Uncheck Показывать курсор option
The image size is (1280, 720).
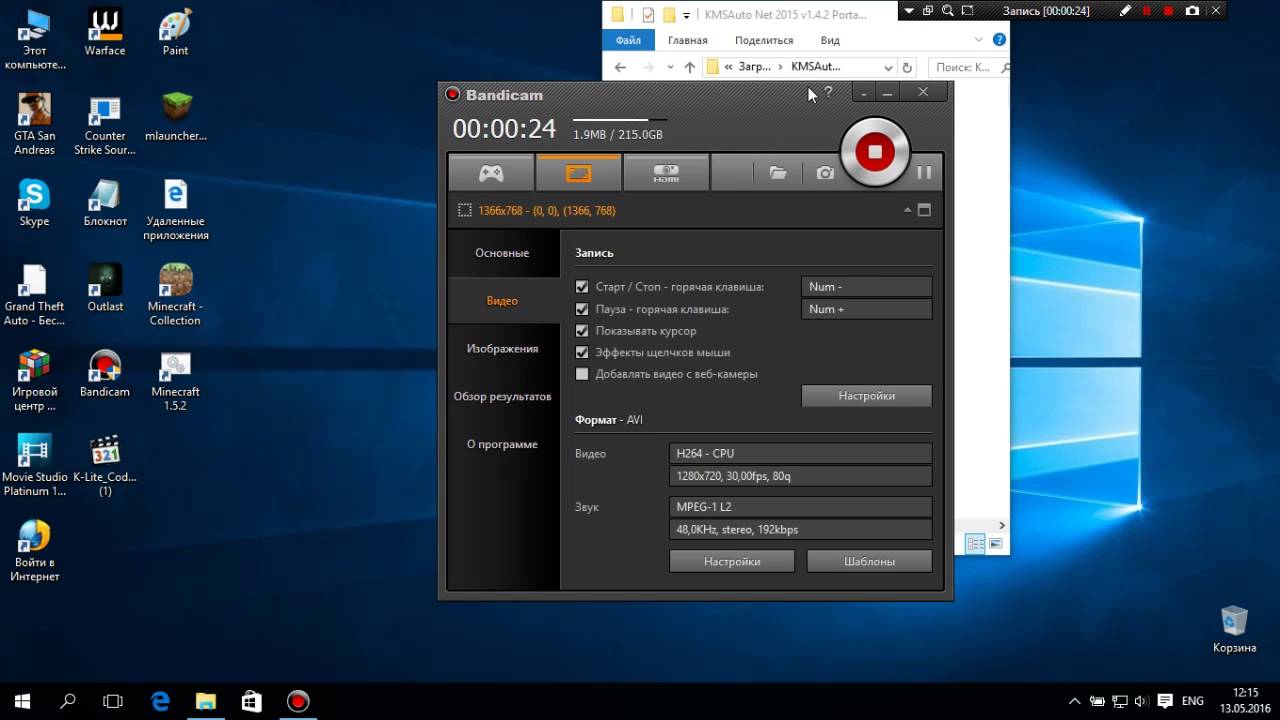tap(582, 331)
